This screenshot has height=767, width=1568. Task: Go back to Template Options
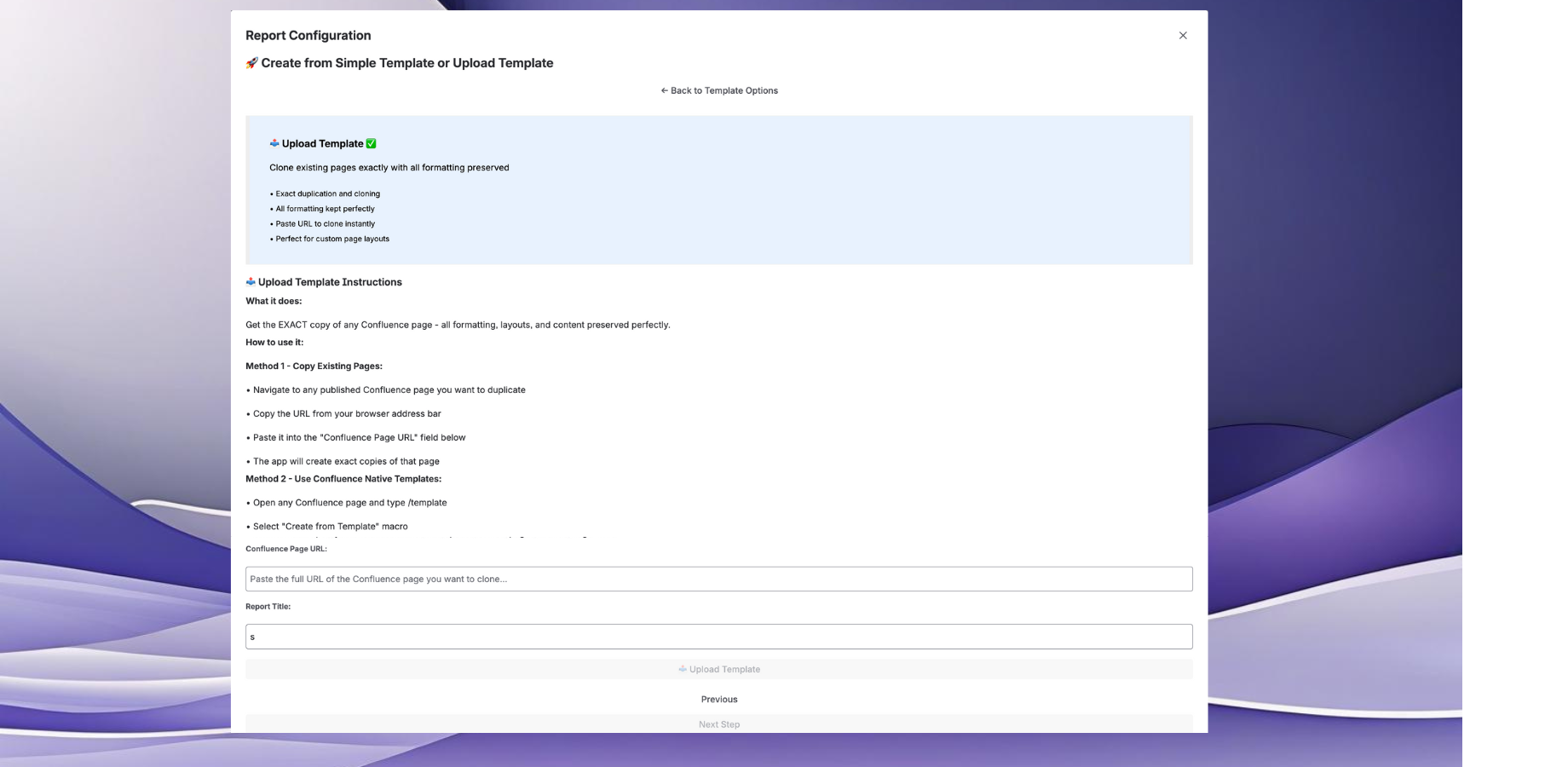pos(719,90)
